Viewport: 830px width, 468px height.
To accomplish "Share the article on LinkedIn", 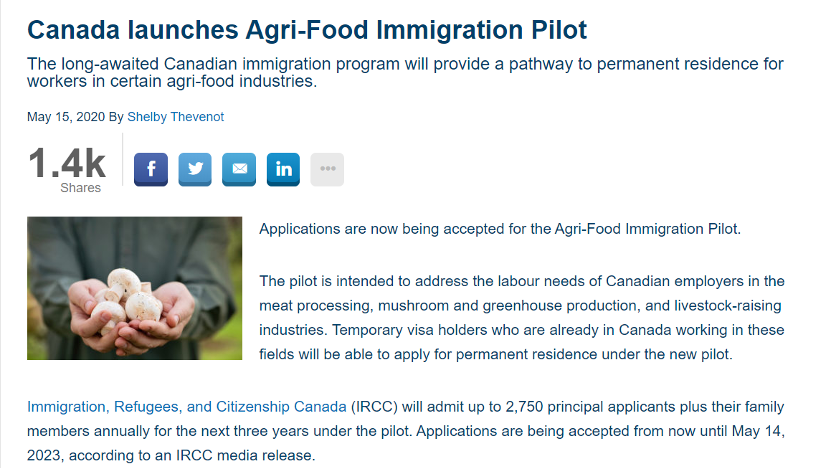I will [x=283, y=169].
